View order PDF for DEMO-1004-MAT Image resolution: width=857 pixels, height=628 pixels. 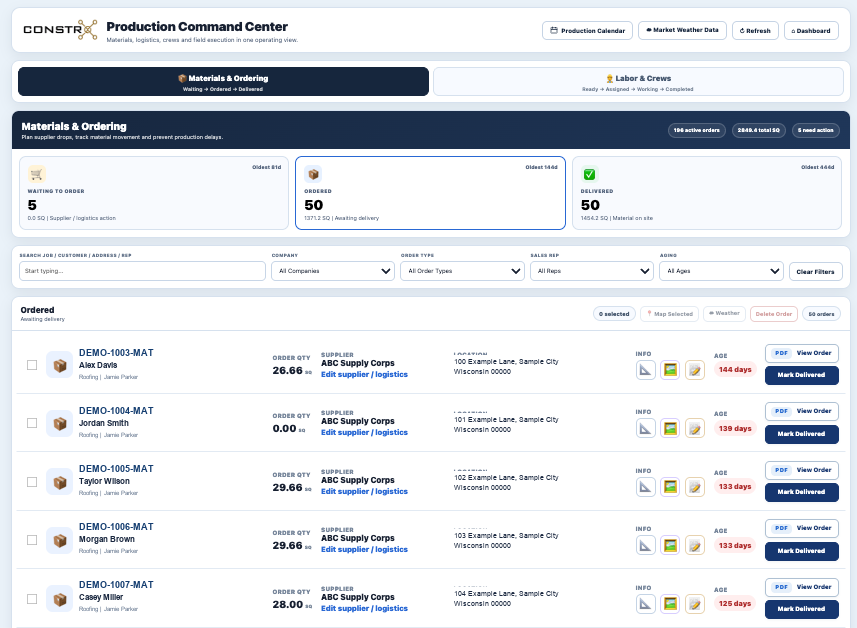coord(801,411)
